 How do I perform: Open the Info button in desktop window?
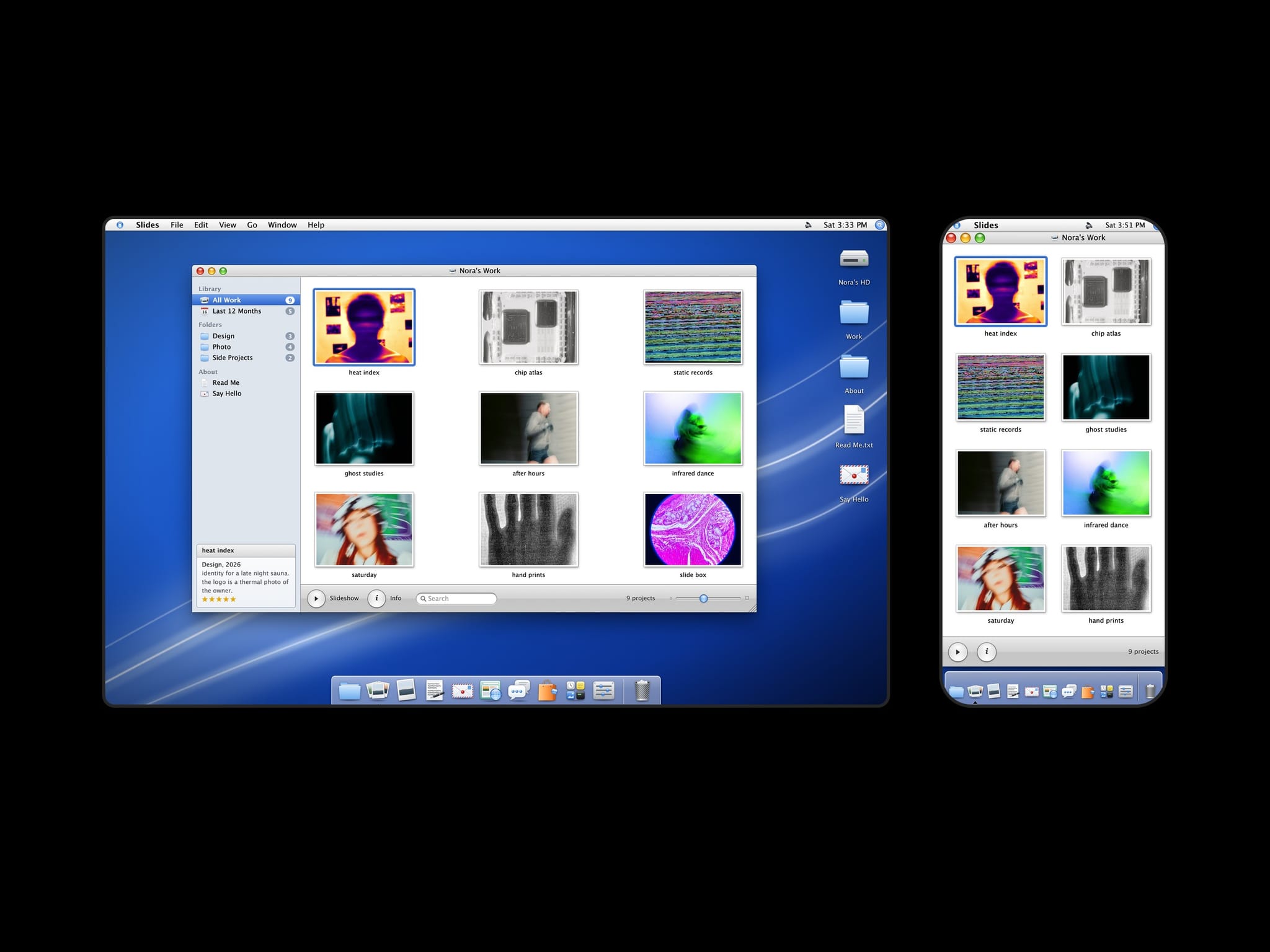(x=376, y=598)
